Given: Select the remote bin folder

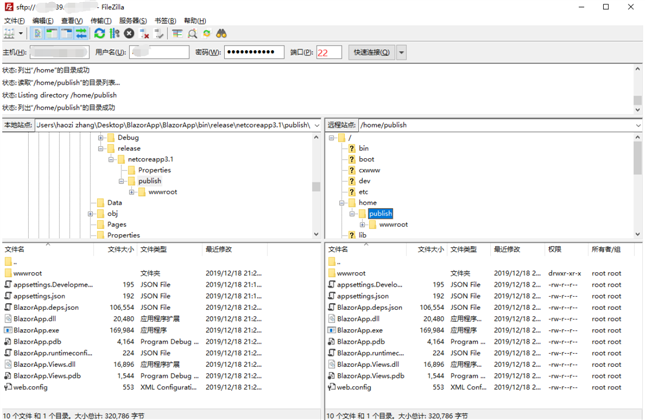Looking at the screenshot, I should pos(364,149).
